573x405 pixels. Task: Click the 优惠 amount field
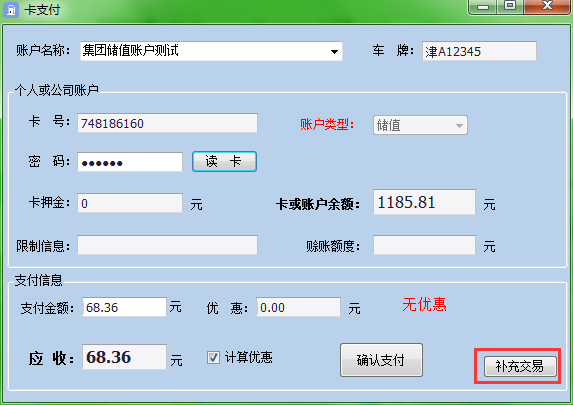[x=298, y=307]
